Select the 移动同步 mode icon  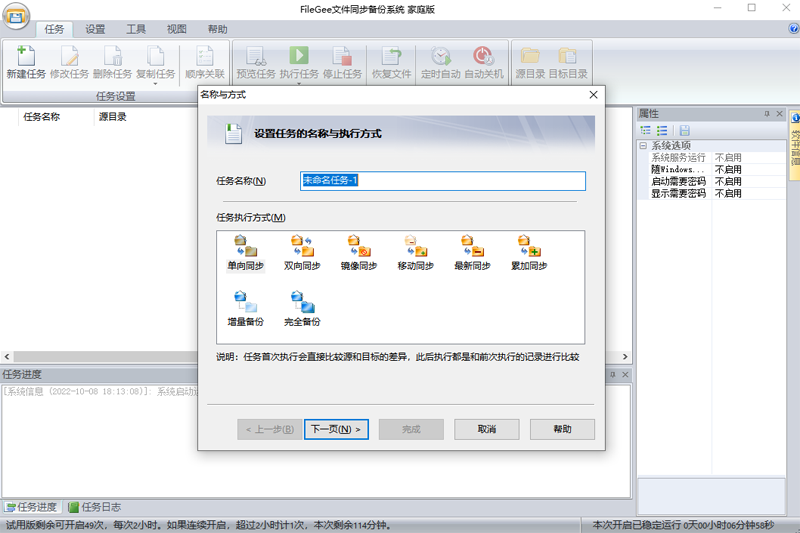click(x=415, y=252)
